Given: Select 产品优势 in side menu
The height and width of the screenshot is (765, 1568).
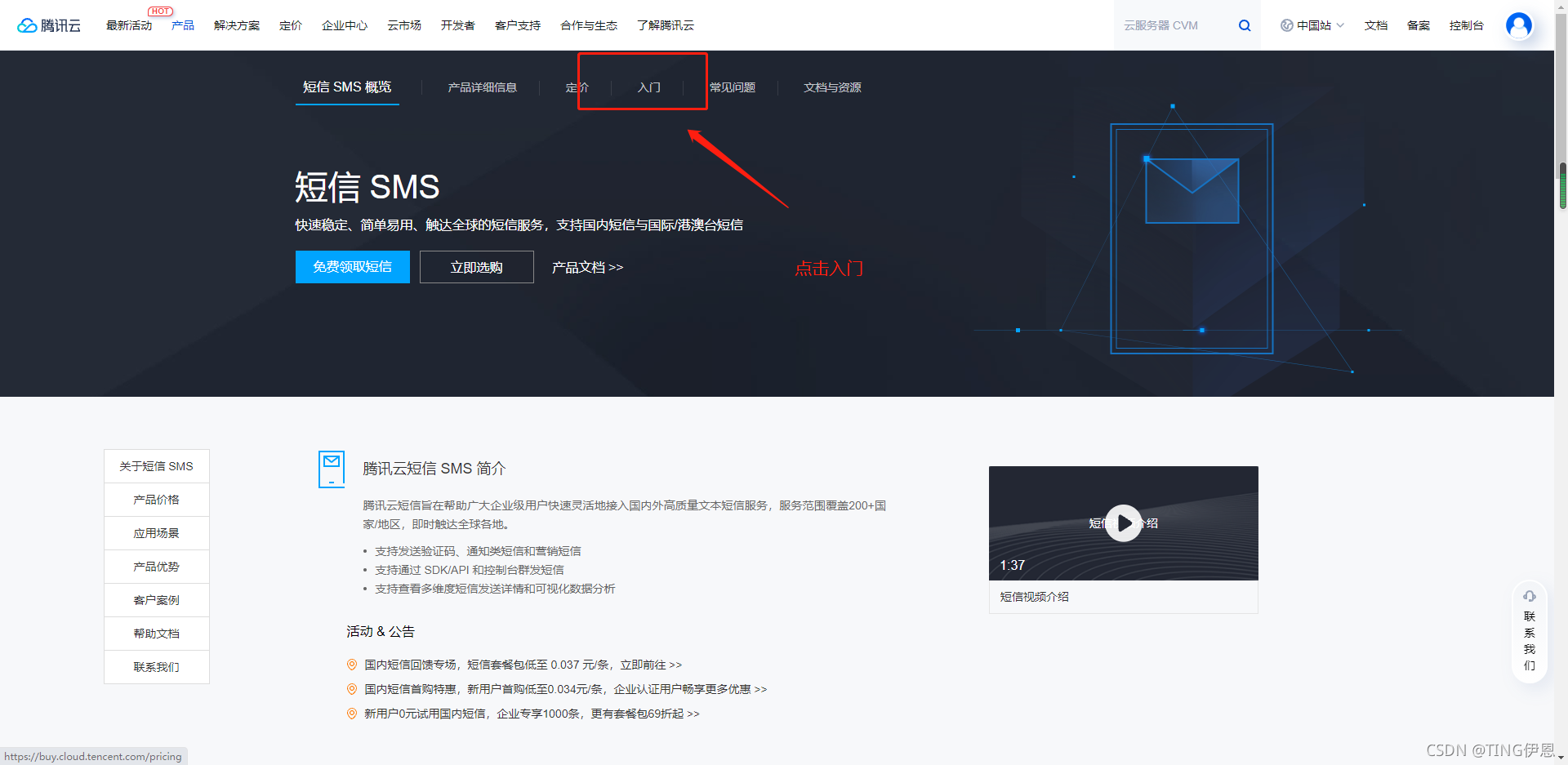Looking at the screenshot, I should 157,567.
